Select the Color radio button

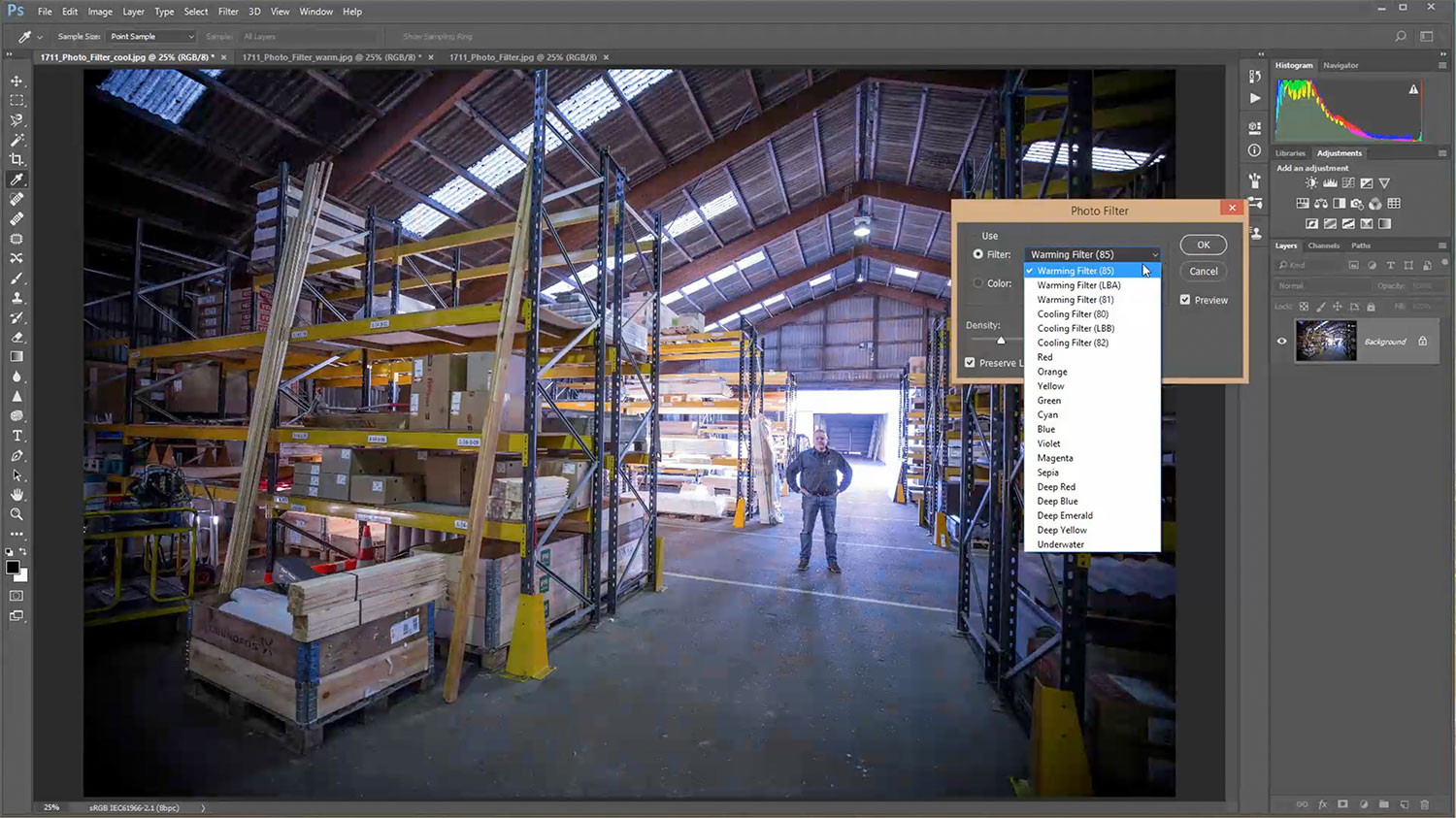pos(978,283)
